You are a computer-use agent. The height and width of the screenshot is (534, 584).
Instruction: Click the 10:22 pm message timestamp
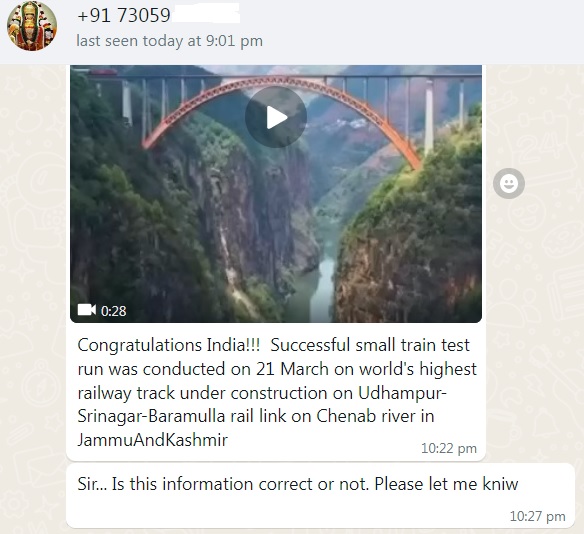pos(449,448)
